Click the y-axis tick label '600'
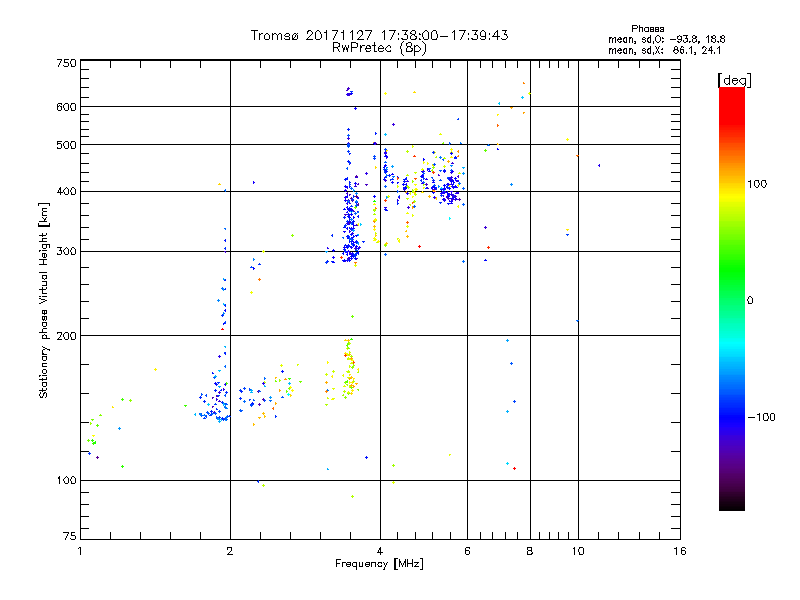800x600 pixels. click(x=66, y=107)
